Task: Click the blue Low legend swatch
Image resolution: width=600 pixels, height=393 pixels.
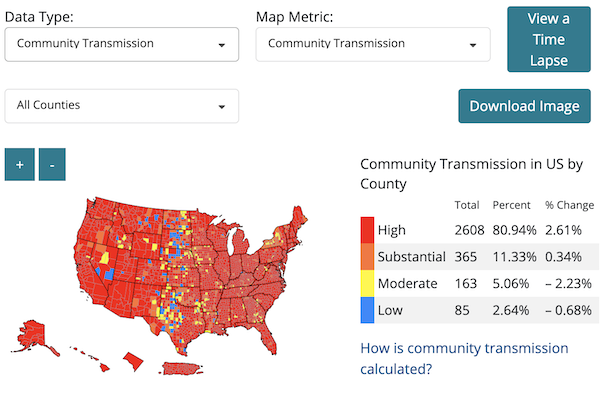Action: 367,310
